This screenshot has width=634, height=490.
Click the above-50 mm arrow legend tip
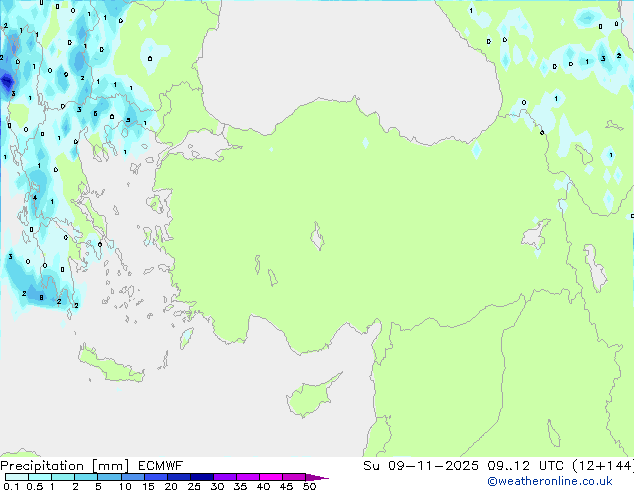317,477
